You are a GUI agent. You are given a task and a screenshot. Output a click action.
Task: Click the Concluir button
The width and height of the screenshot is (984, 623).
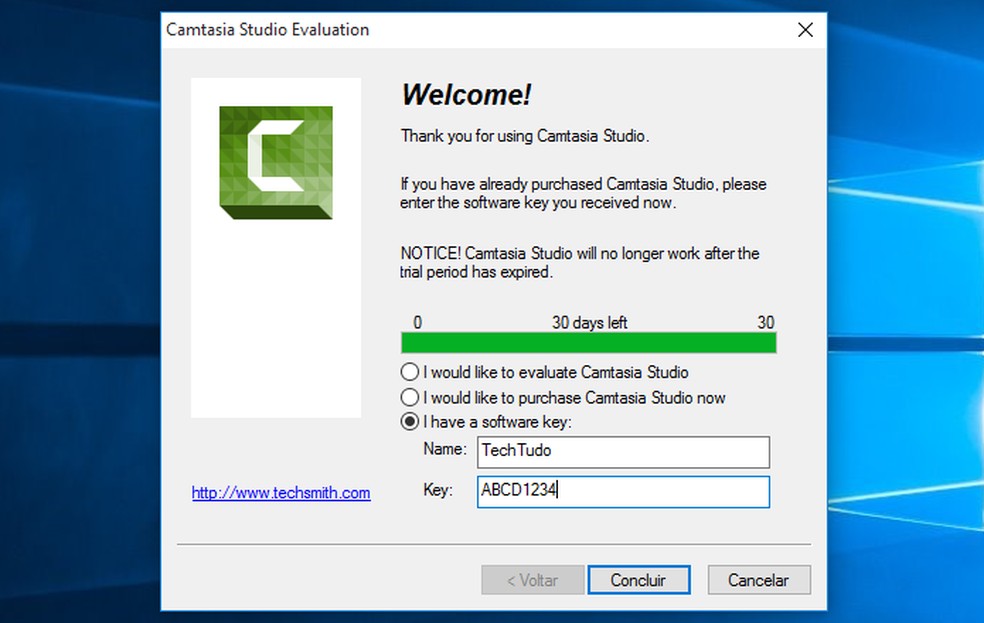pos(639,580)
